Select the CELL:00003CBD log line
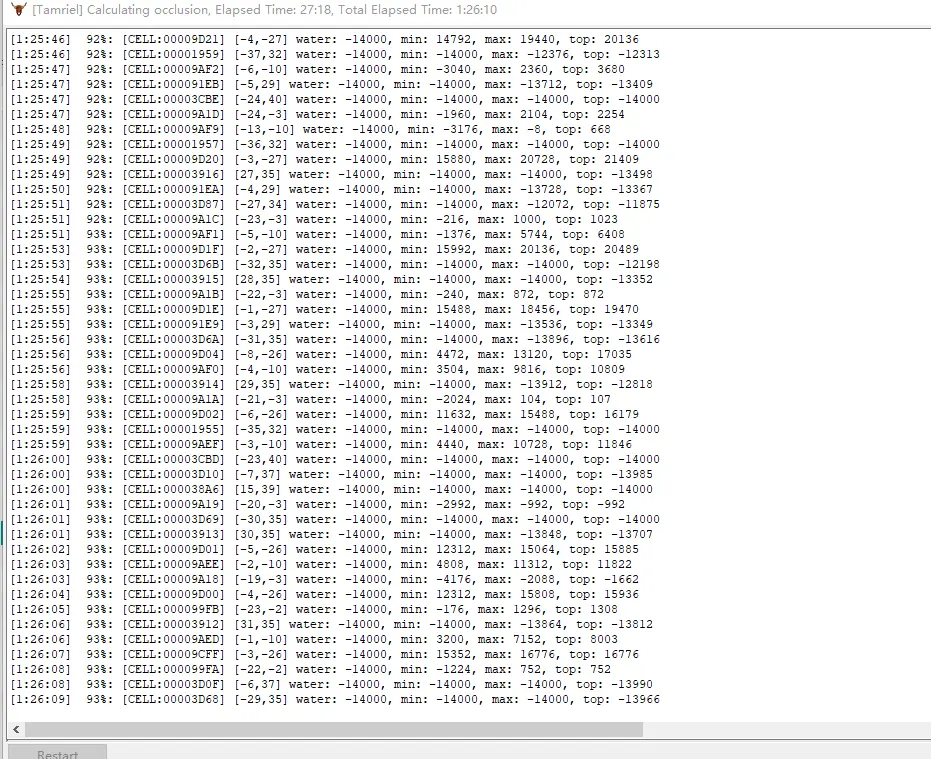This screenshot has height=759, width=931. 335,459
